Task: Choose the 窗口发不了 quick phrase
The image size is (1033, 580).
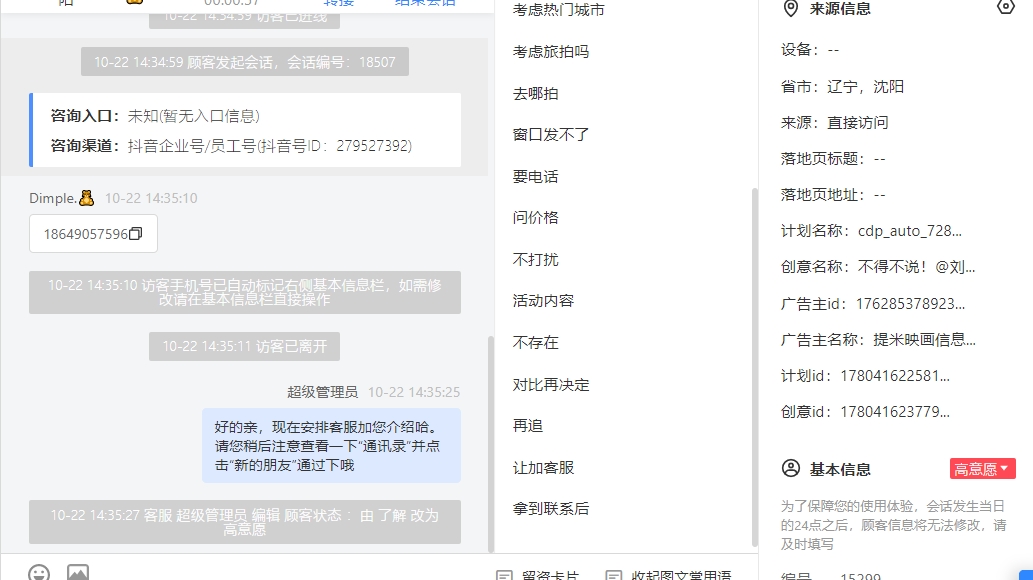Action: click(x=551, y=134)
